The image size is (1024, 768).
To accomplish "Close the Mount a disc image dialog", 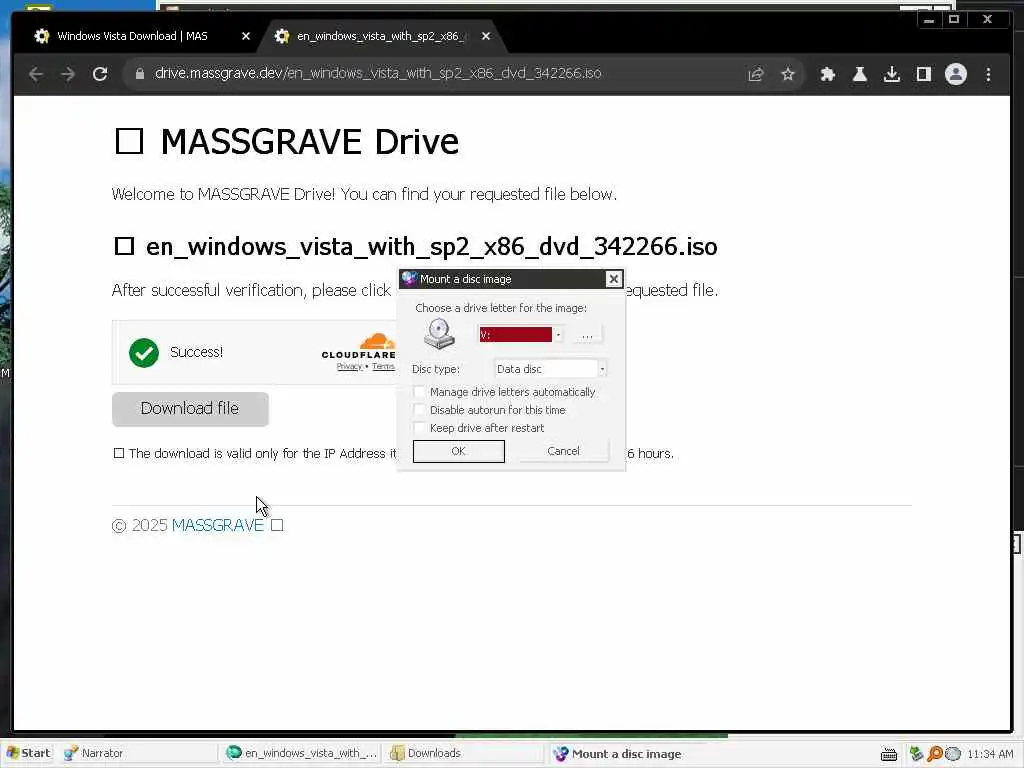I will pos(613,279).
